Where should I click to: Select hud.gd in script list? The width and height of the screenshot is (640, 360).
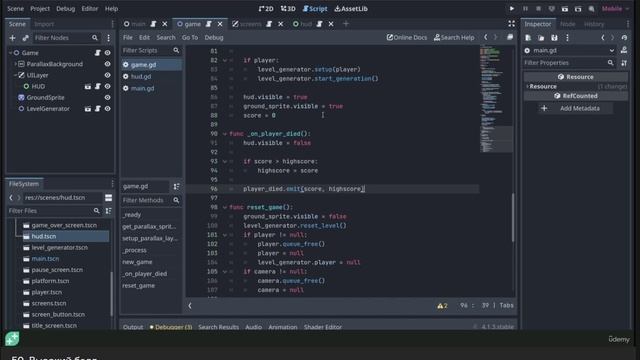tap(151, 76)
